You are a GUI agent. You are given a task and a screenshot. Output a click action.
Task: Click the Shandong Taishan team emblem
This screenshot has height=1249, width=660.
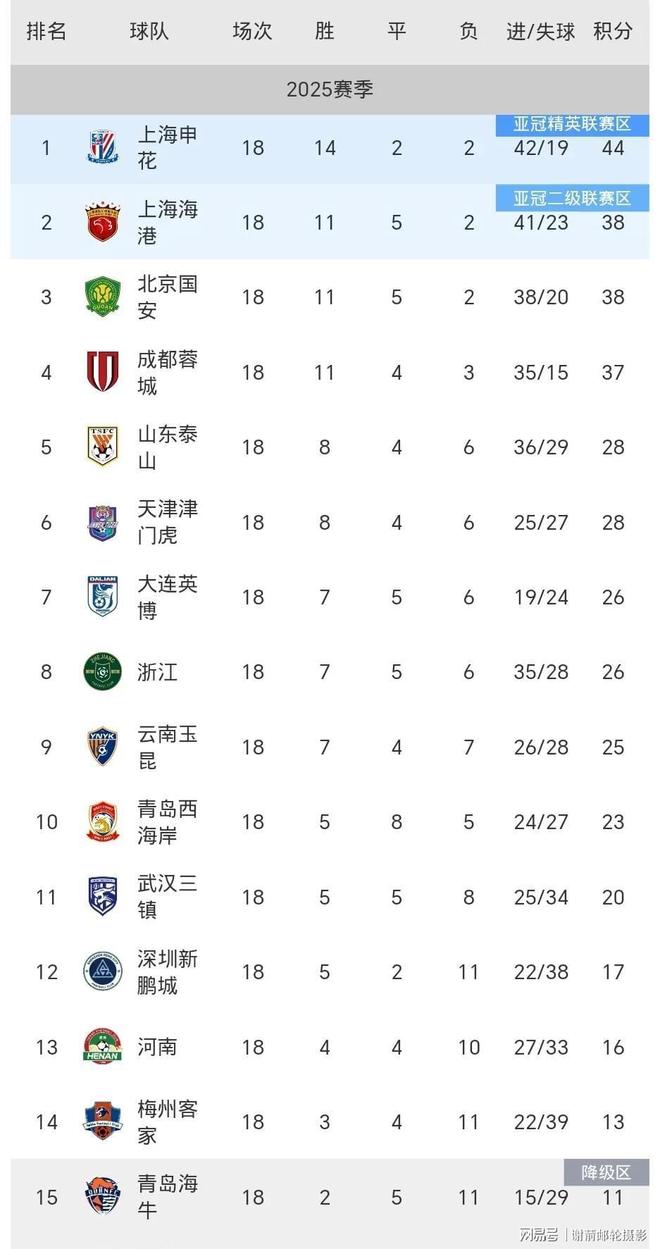[102, 447]
